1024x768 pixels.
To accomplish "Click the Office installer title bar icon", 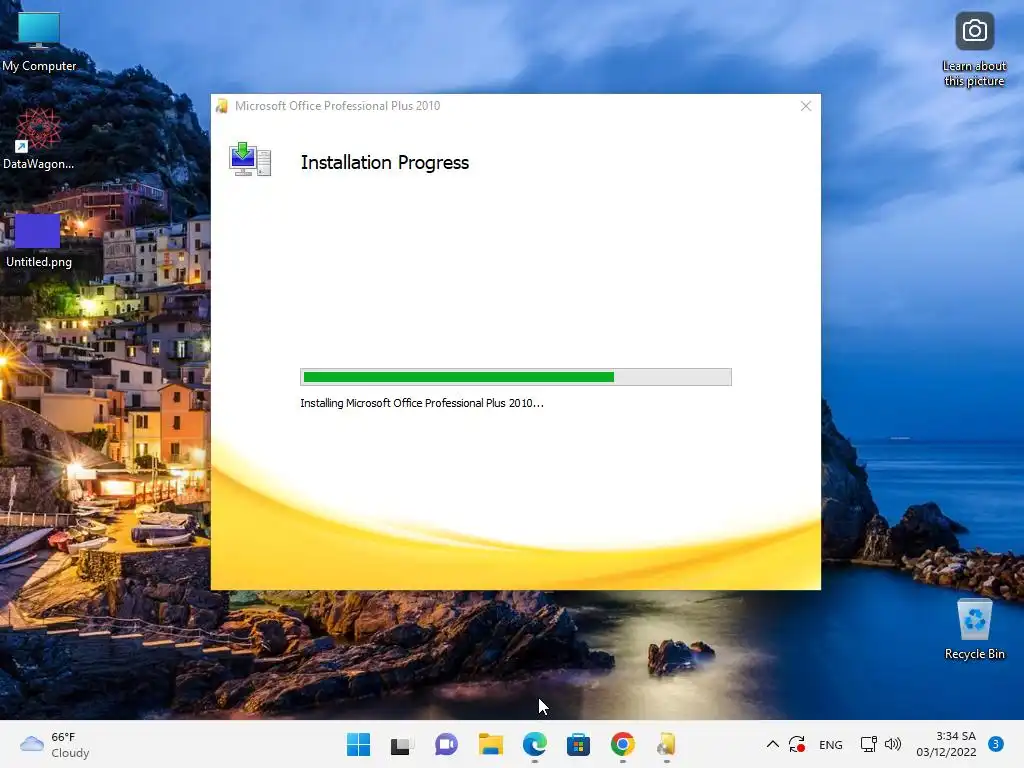I will coord(222,106).
